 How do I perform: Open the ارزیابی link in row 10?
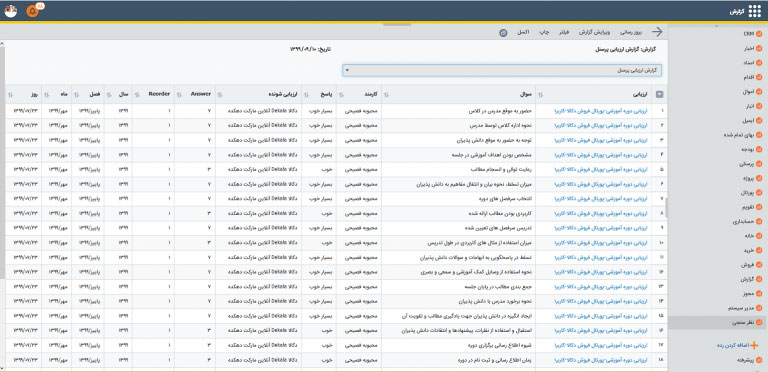click(600, 243)
